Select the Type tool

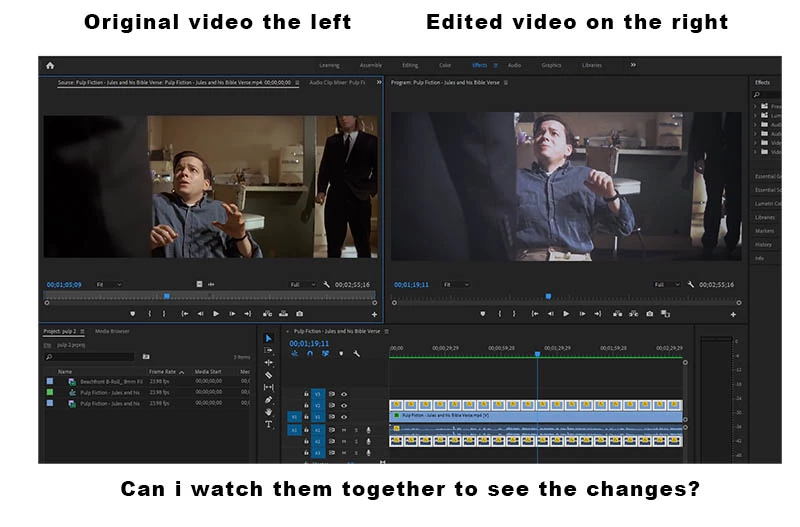(x=269, y=424)
